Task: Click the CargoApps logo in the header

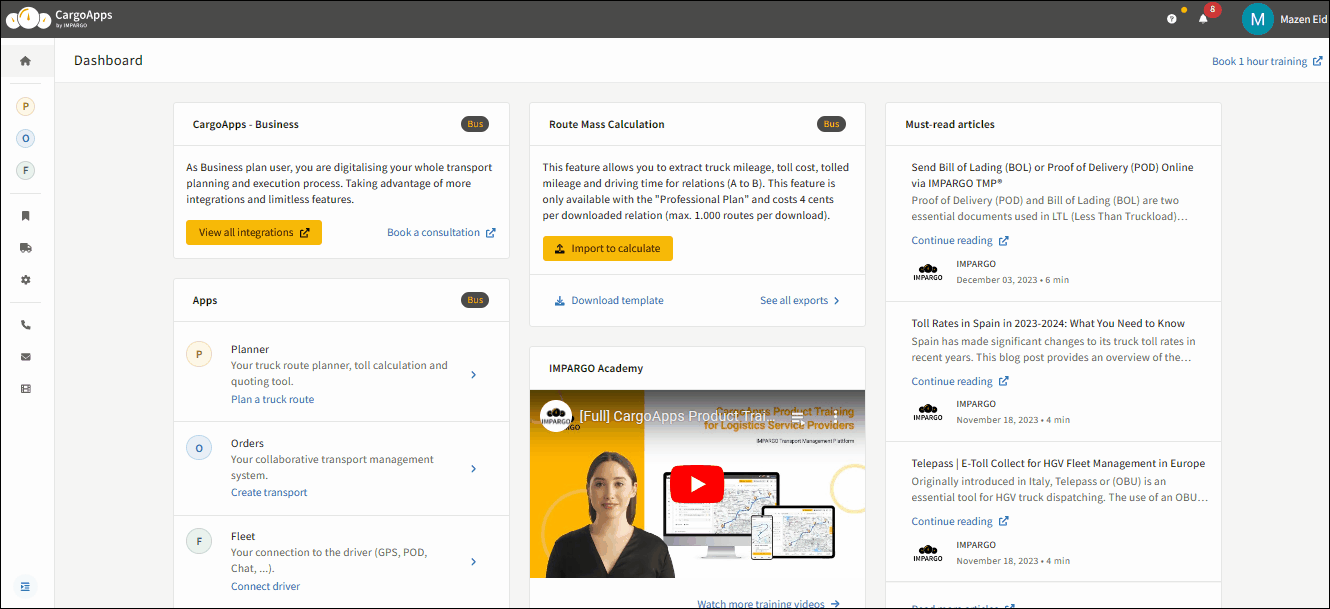Action: coord(59,19)
